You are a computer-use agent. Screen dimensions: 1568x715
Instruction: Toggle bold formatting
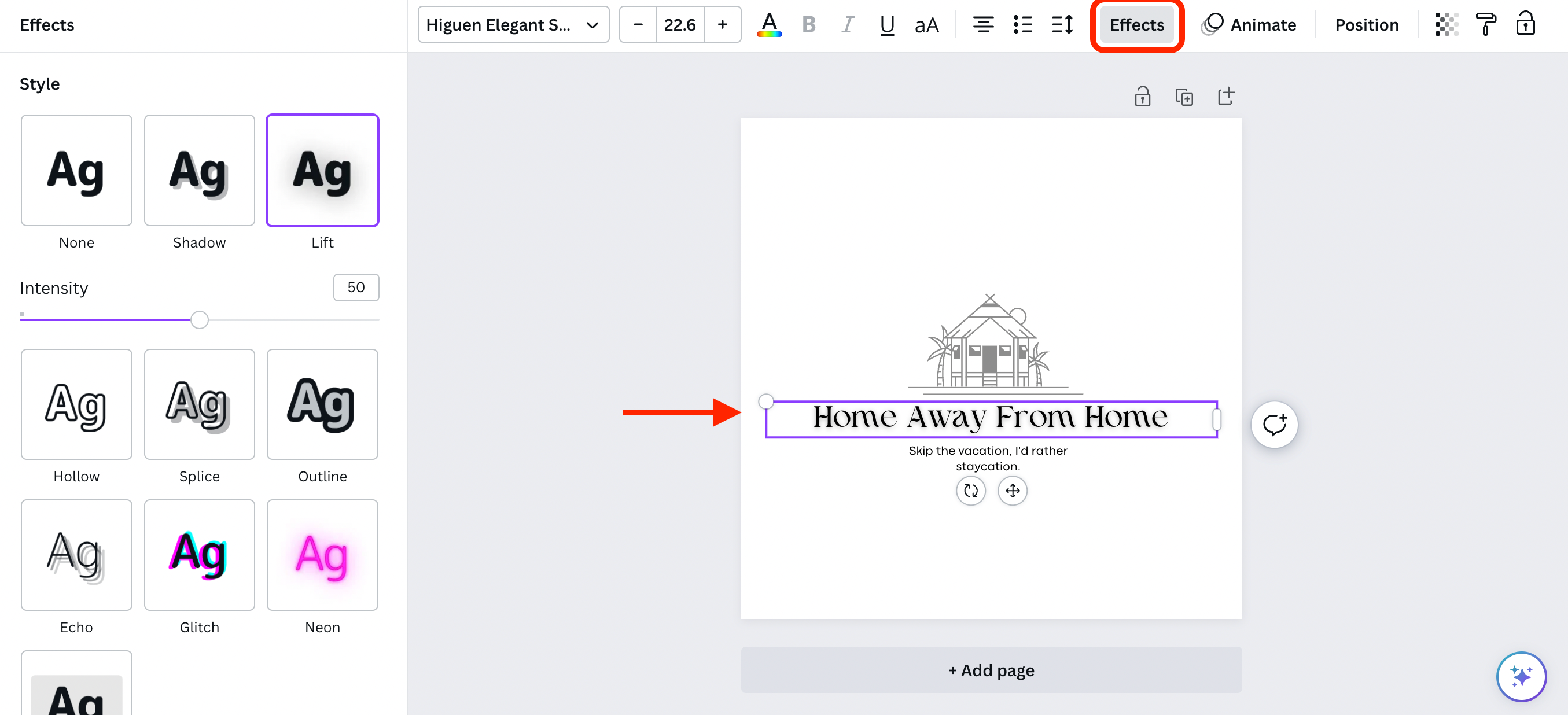coord(808,24)
